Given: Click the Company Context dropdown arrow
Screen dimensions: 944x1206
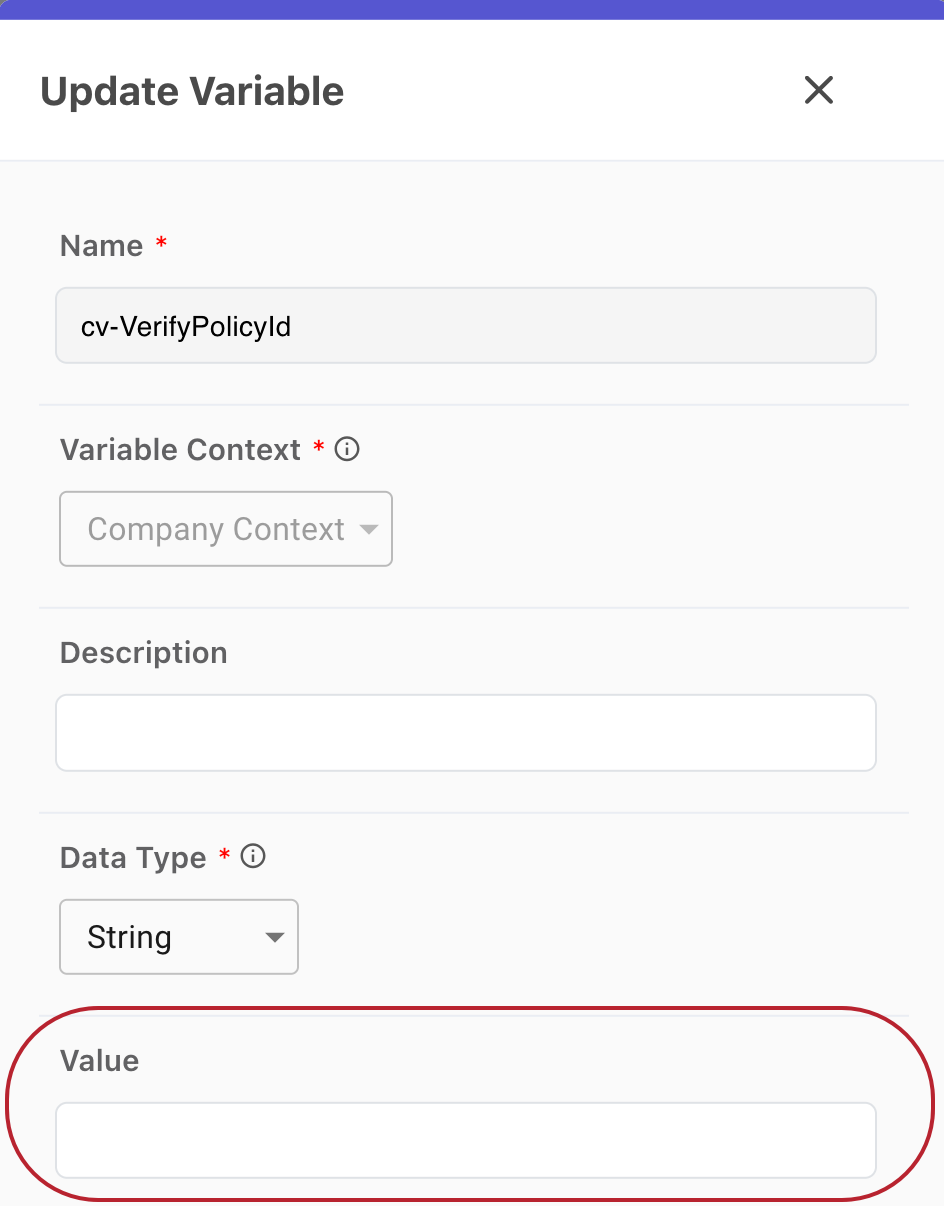Looking at the screenshot, I should click(x=369, y=529).
